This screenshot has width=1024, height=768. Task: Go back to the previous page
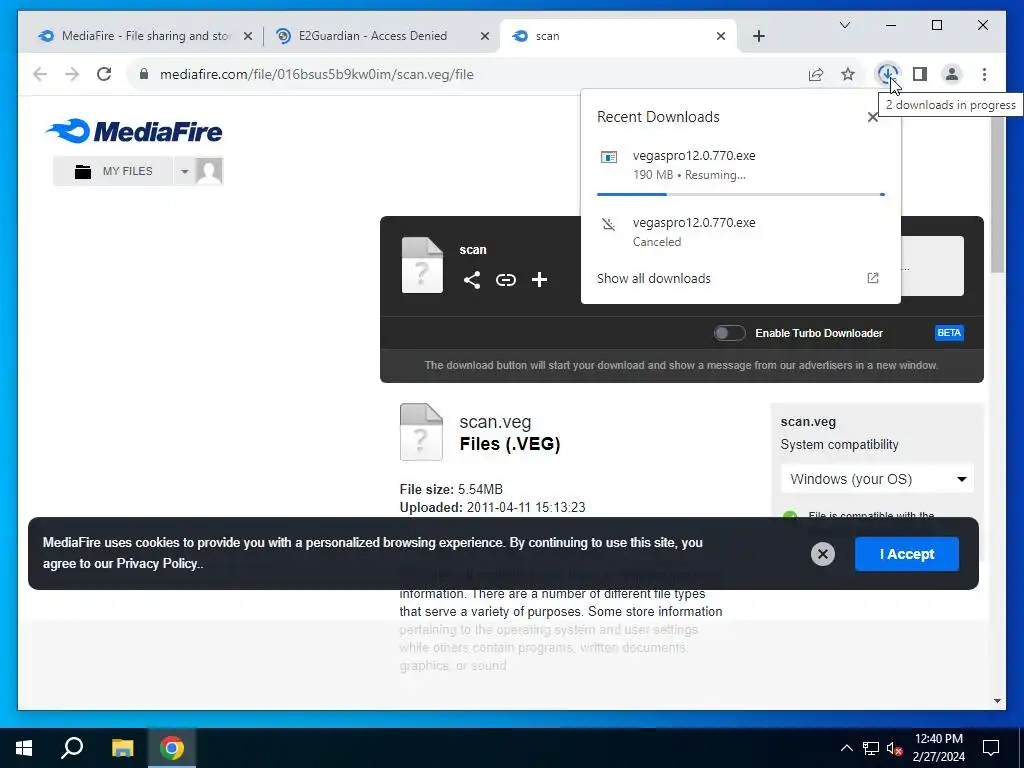tap(40, 74)
